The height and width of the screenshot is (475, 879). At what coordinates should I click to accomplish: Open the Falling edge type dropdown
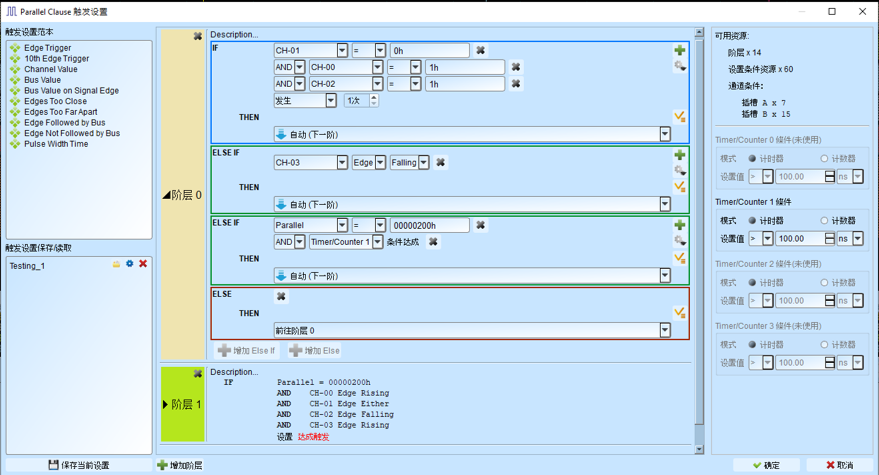[424, 162]
